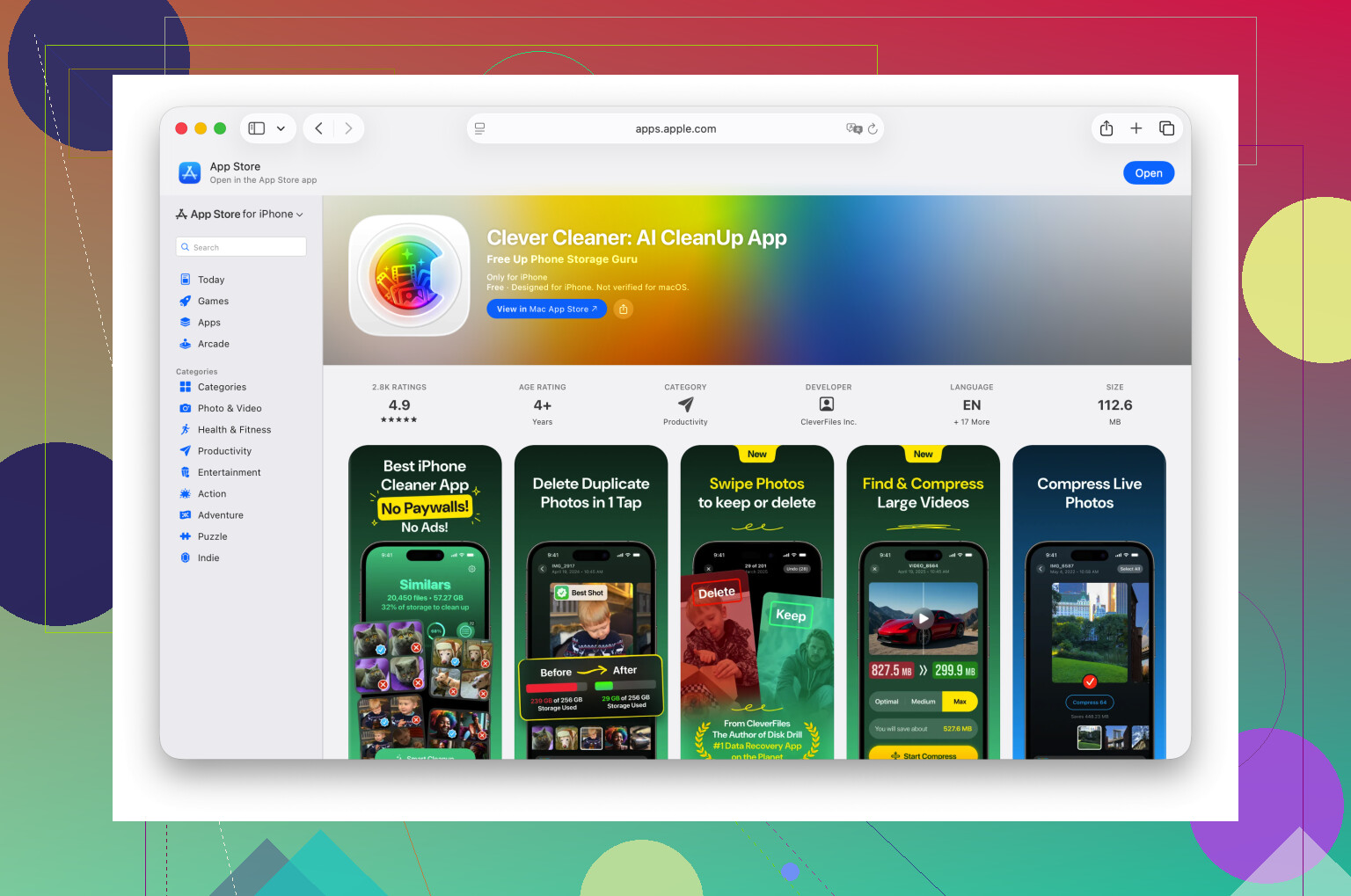The height and width of the screenshot is (896, 1351).
Task: Share the Clever Cleaner app
Action: 624,310
